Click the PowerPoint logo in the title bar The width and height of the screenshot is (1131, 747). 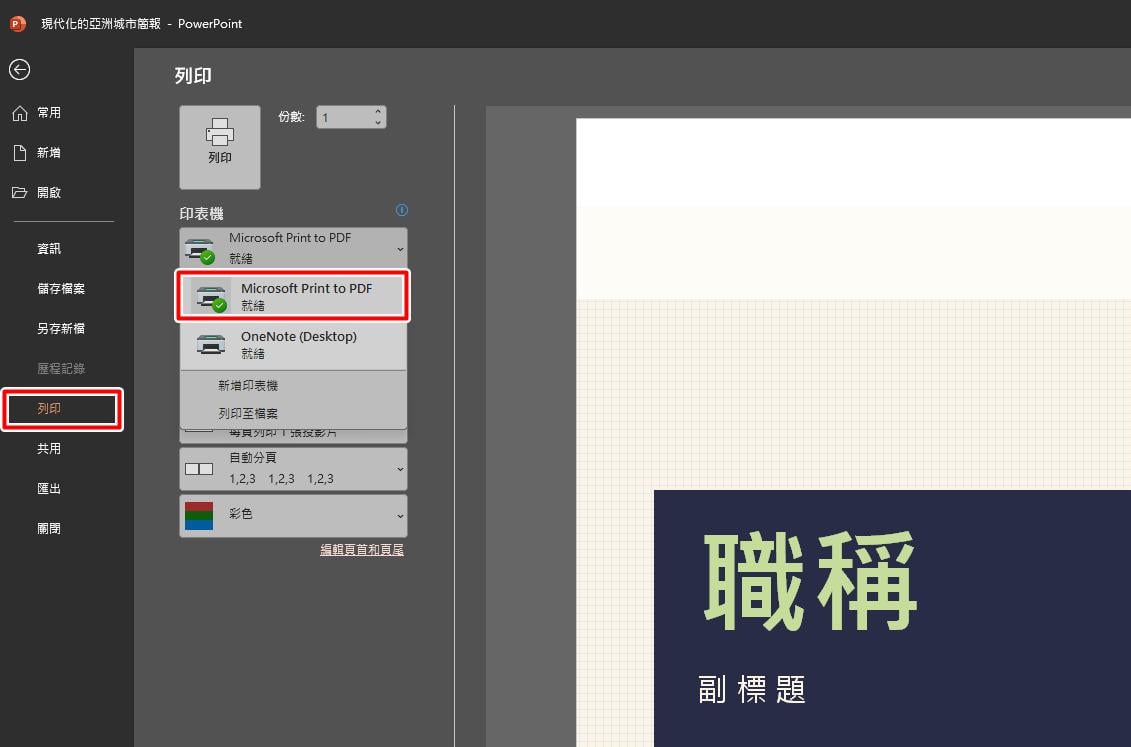[18, 24]
